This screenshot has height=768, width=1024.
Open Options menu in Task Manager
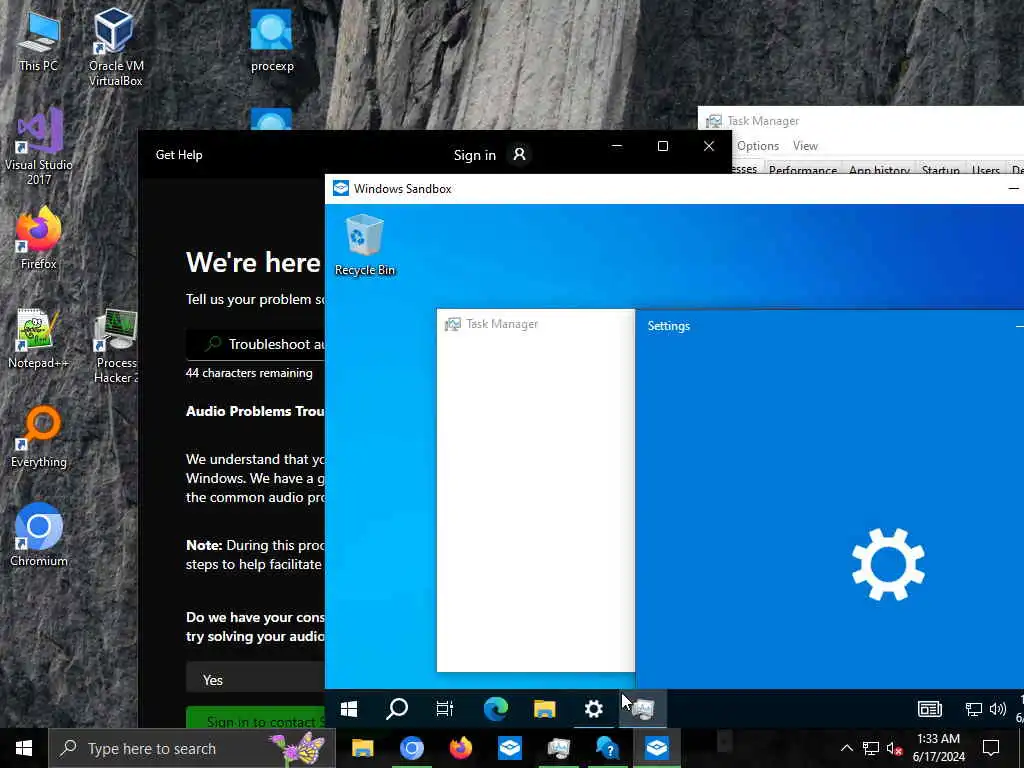[x=758, y=146]
